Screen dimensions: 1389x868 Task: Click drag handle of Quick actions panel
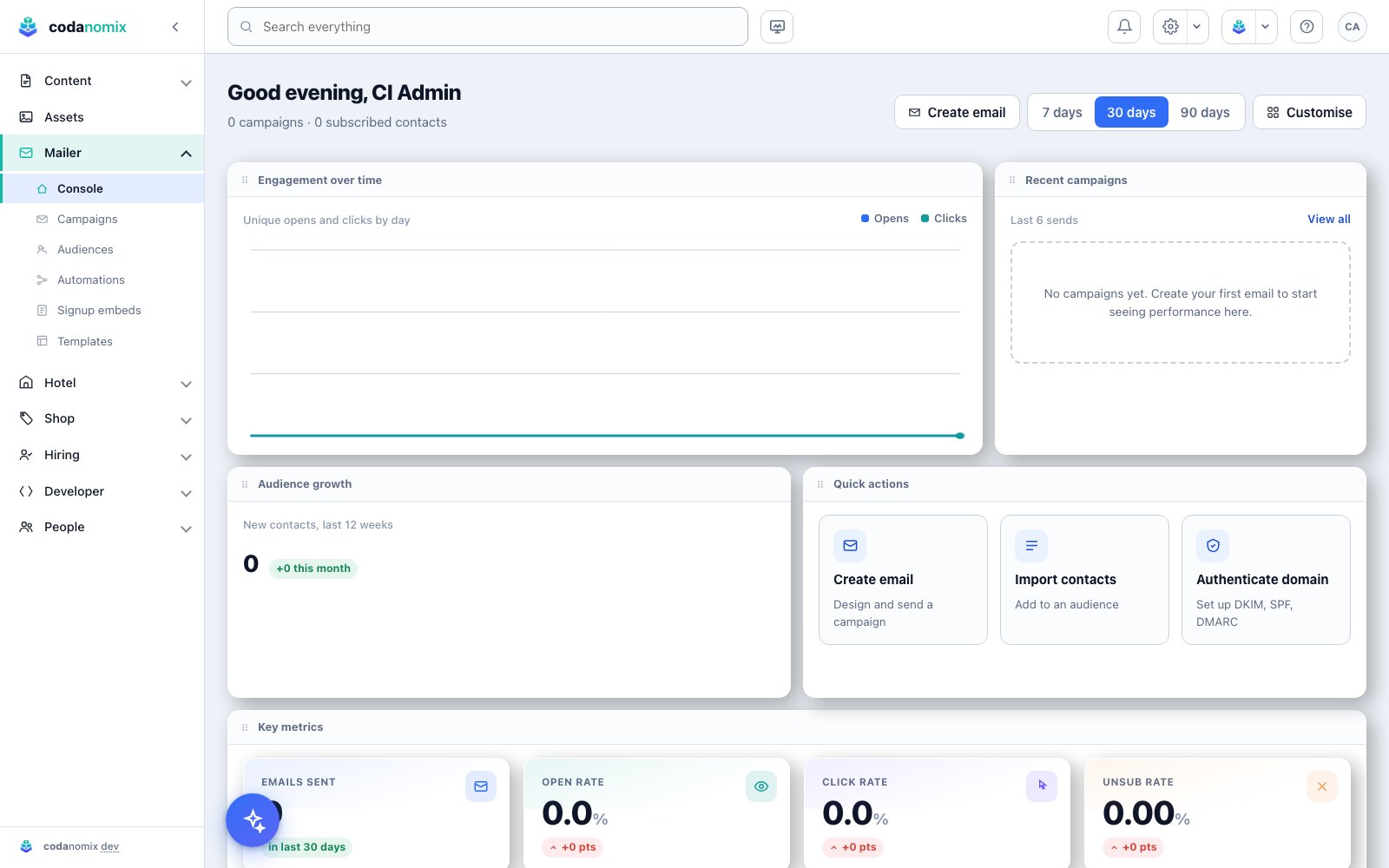(x=820, y=484)
